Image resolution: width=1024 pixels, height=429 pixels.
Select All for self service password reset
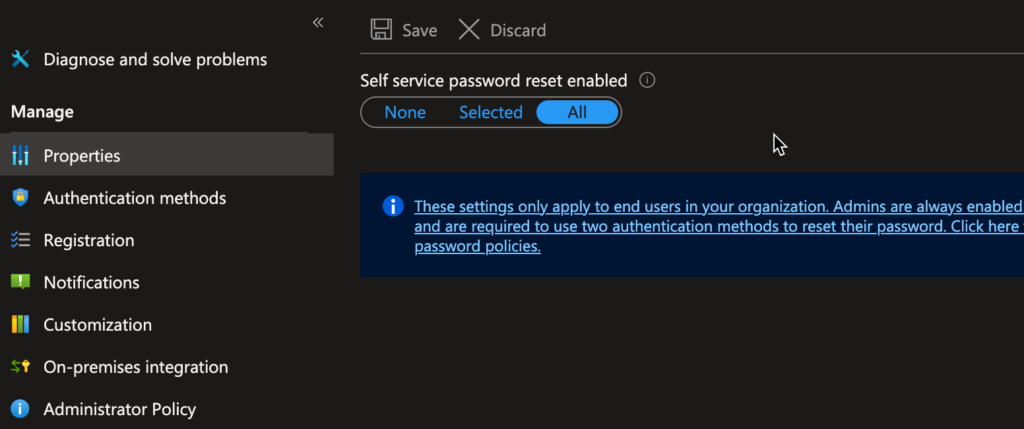coord(577,112)
